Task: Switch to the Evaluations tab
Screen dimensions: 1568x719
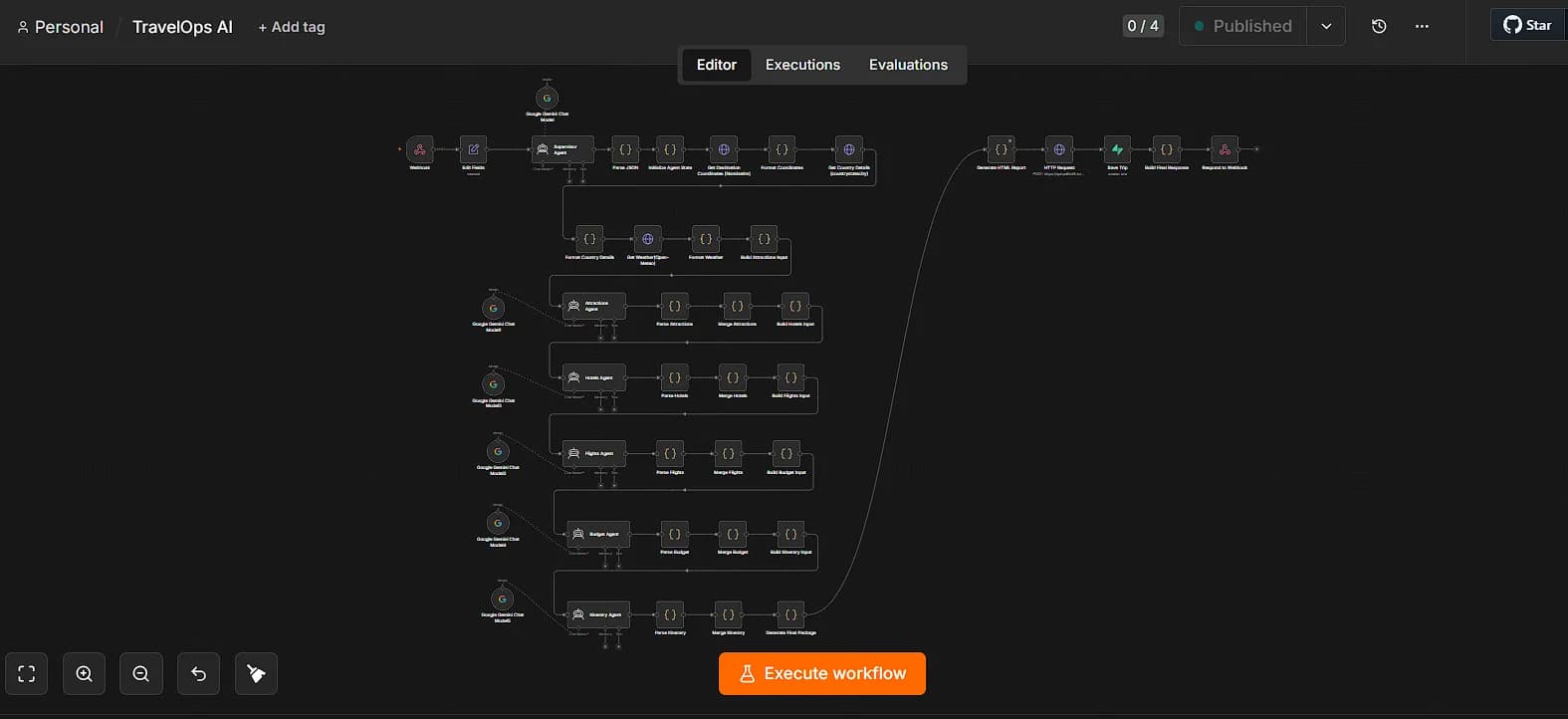Action: [x=908, y=65]
